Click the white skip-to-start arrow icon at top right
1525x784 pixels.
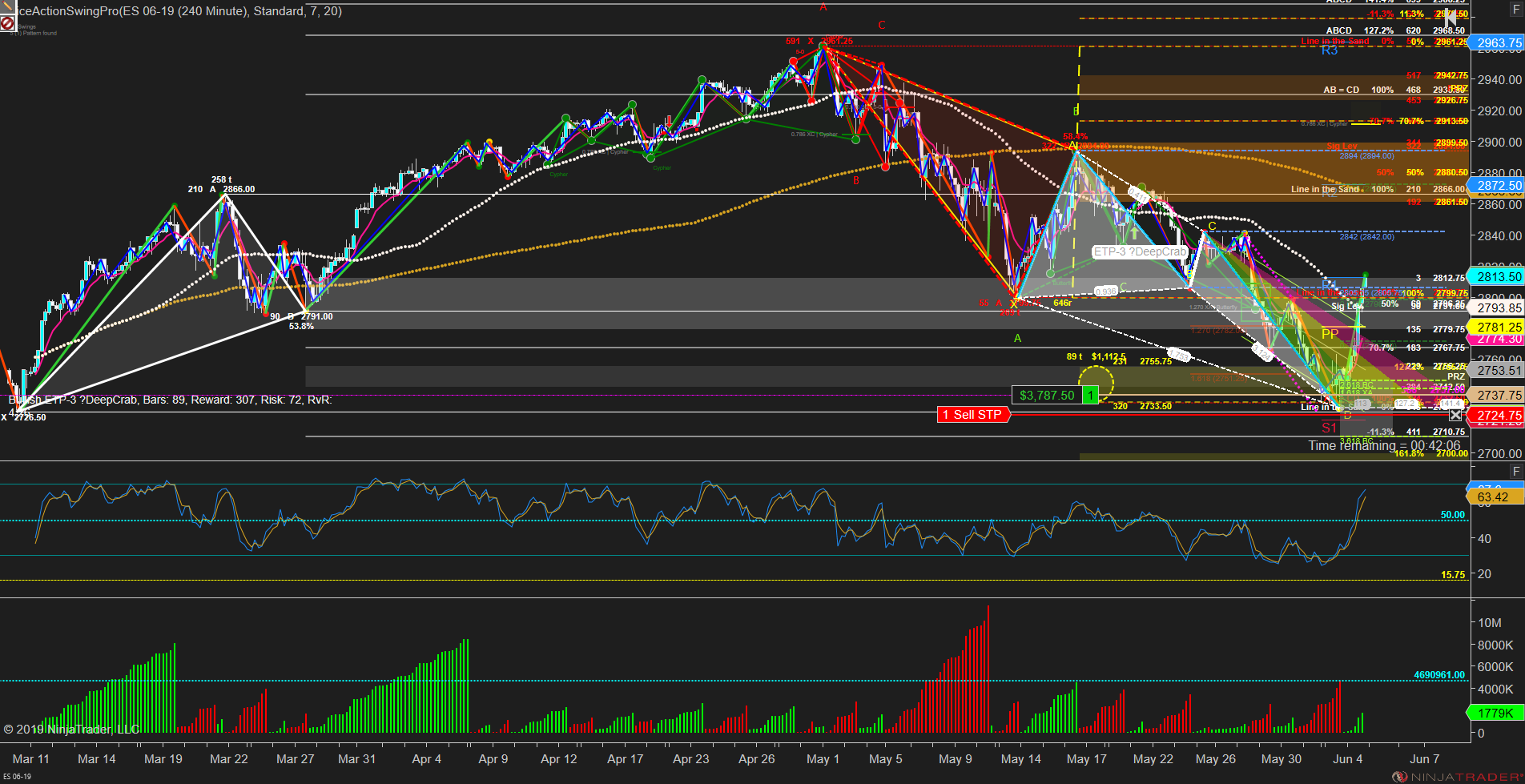click(x=1451, y=17)
